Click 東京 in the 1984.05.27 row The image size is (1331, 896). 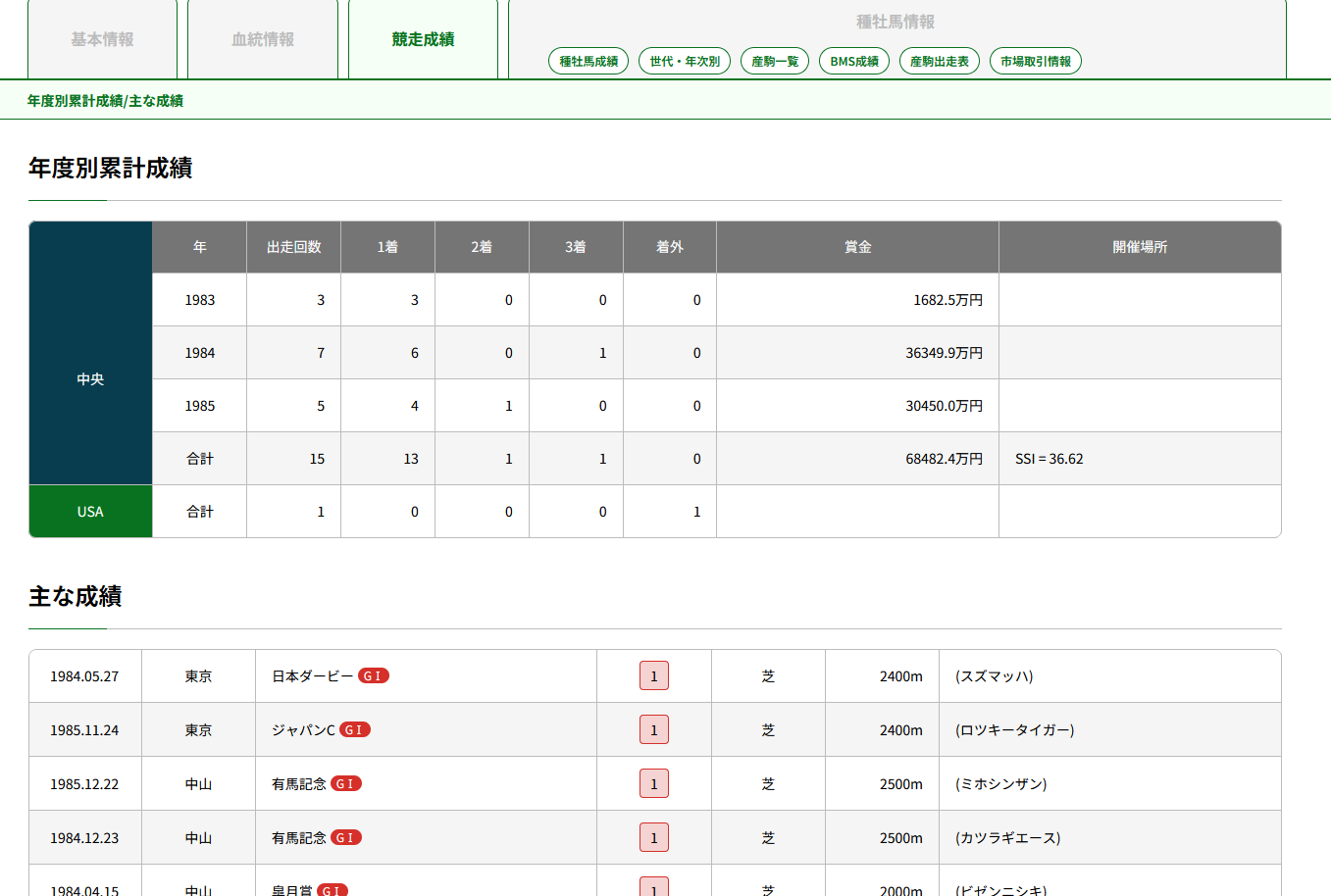(x=198, y=676)
